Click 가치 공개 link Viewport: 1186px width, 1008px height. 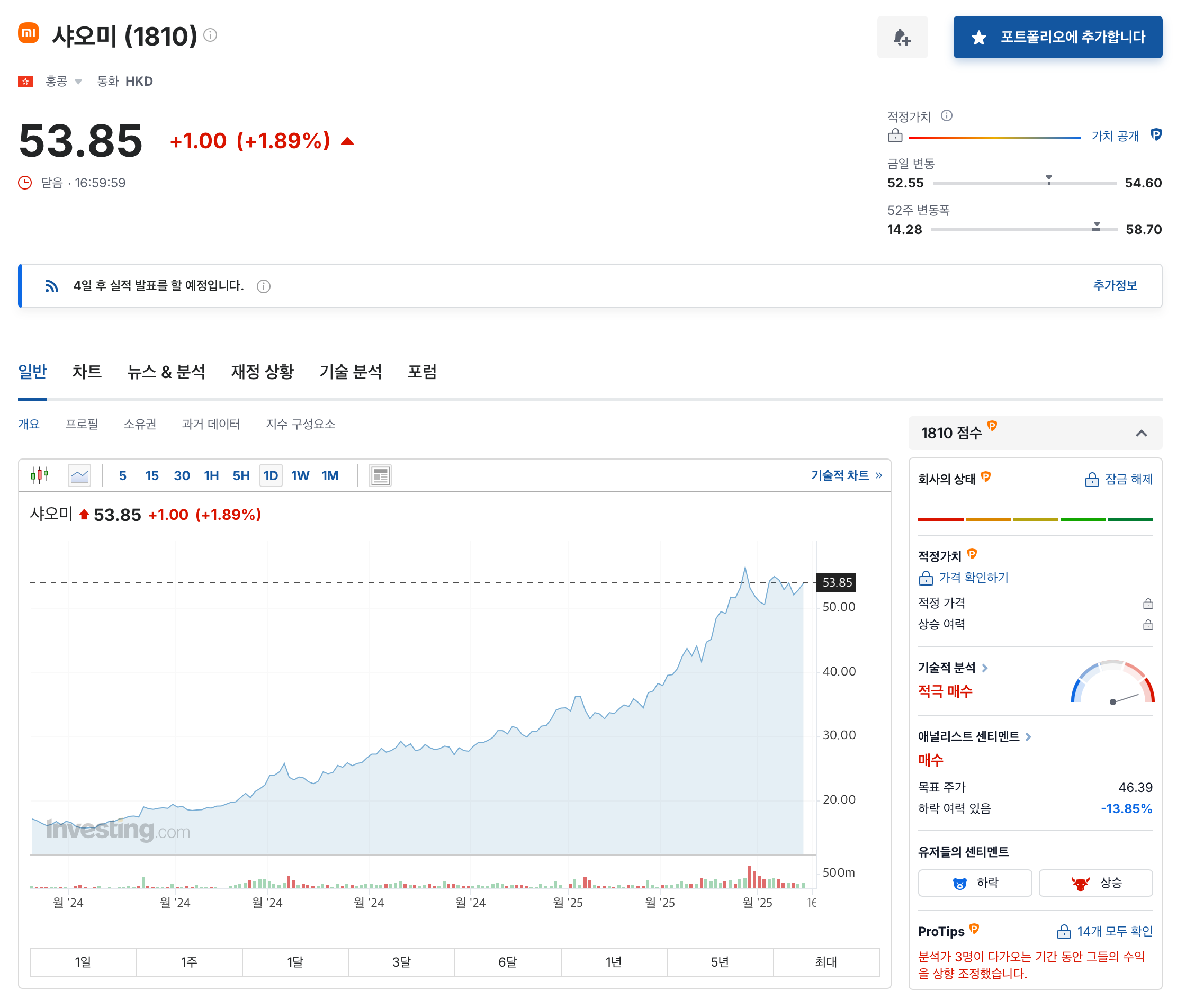tap(1115, 136)
